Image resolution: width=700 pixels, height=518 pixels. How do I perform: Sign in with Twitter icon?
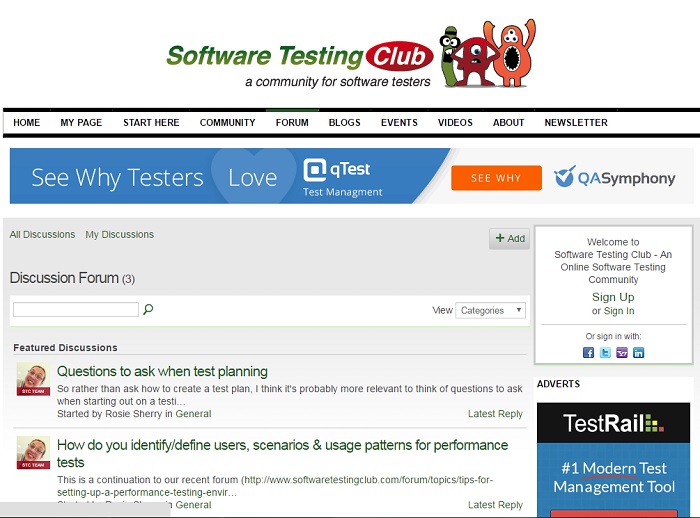[x=605, y=353]
